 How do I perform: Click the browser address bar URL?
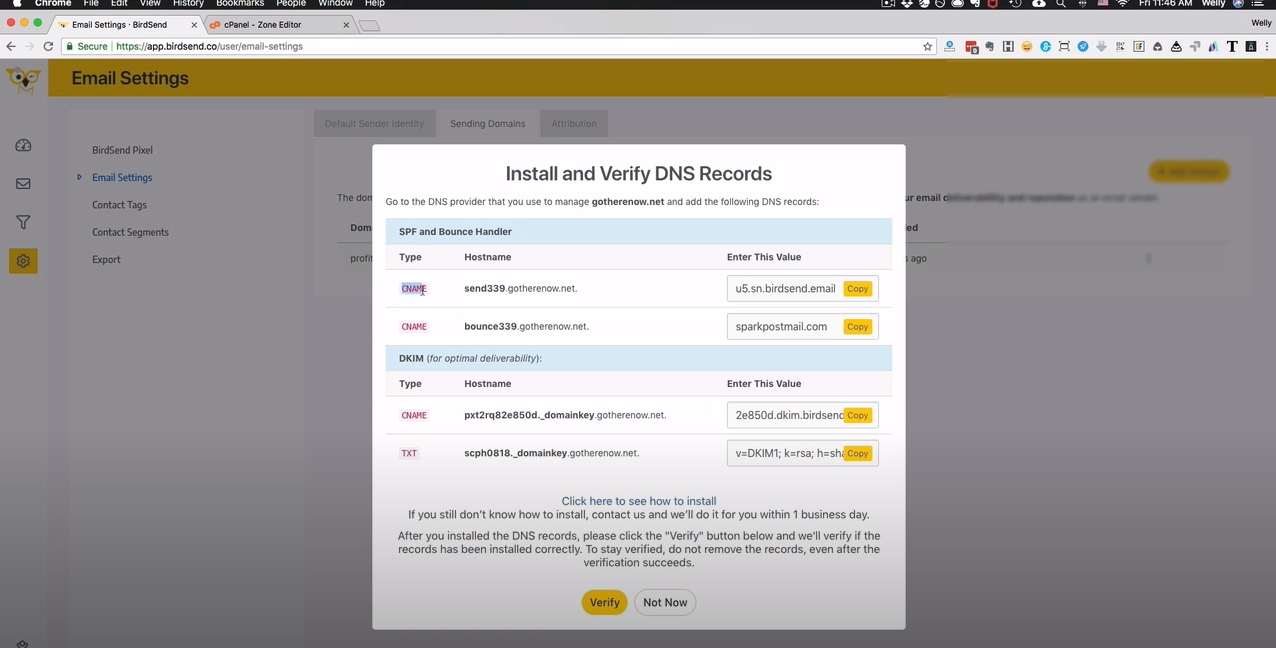(x=209, y=46)
